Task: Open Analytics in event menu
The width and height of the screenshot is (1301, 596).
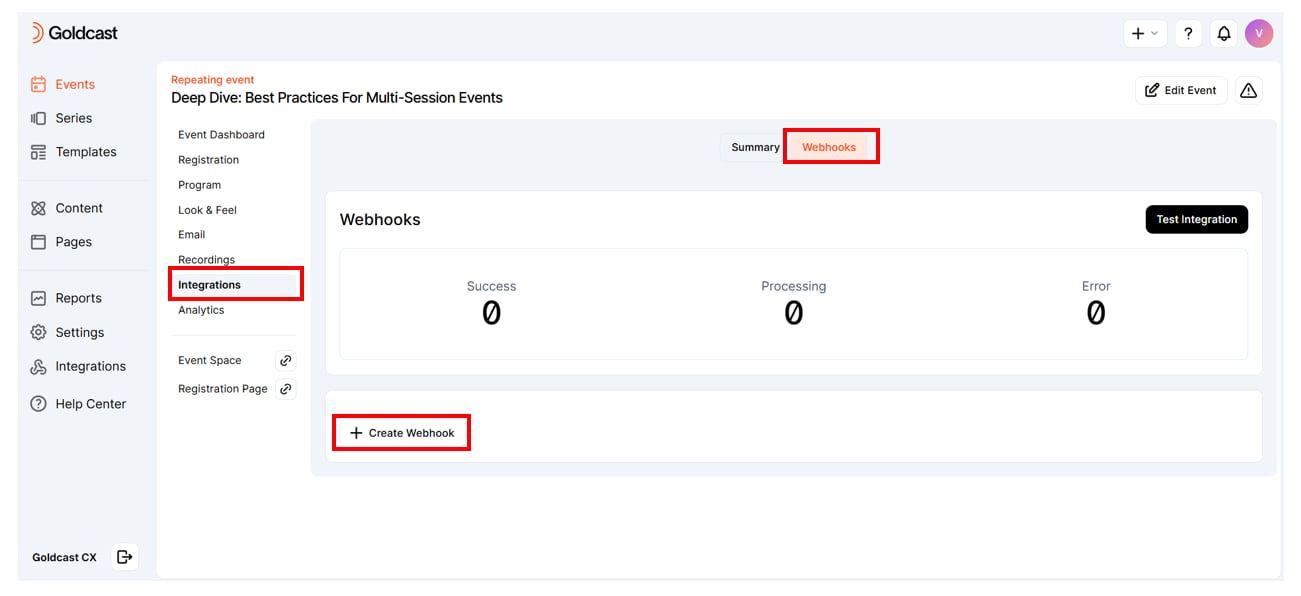Action: pyautogui.click(x=201, y=310)
